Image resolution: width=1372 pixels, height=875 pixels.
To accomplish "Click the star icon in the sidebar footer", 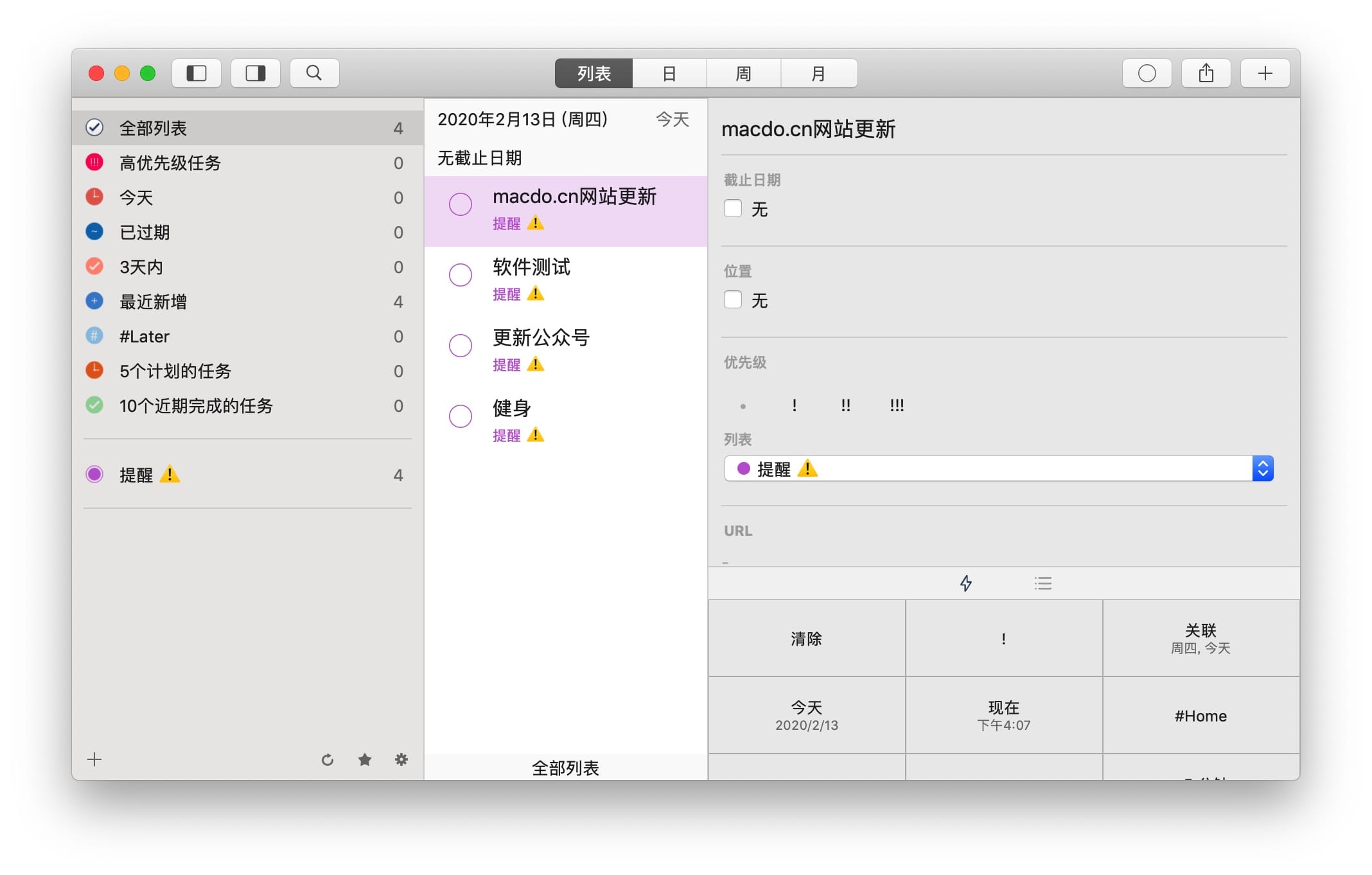I will pyautogui.click(x=364, y=760).
